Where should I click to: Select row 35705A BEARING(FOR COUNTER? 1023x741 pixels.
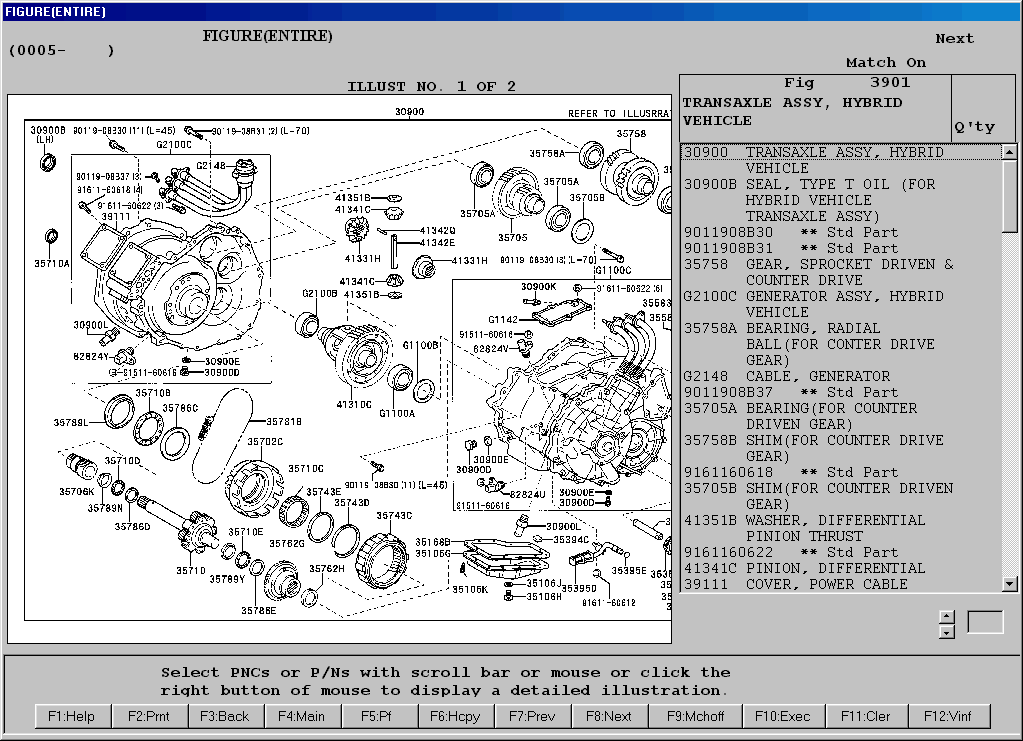[842, 416]
